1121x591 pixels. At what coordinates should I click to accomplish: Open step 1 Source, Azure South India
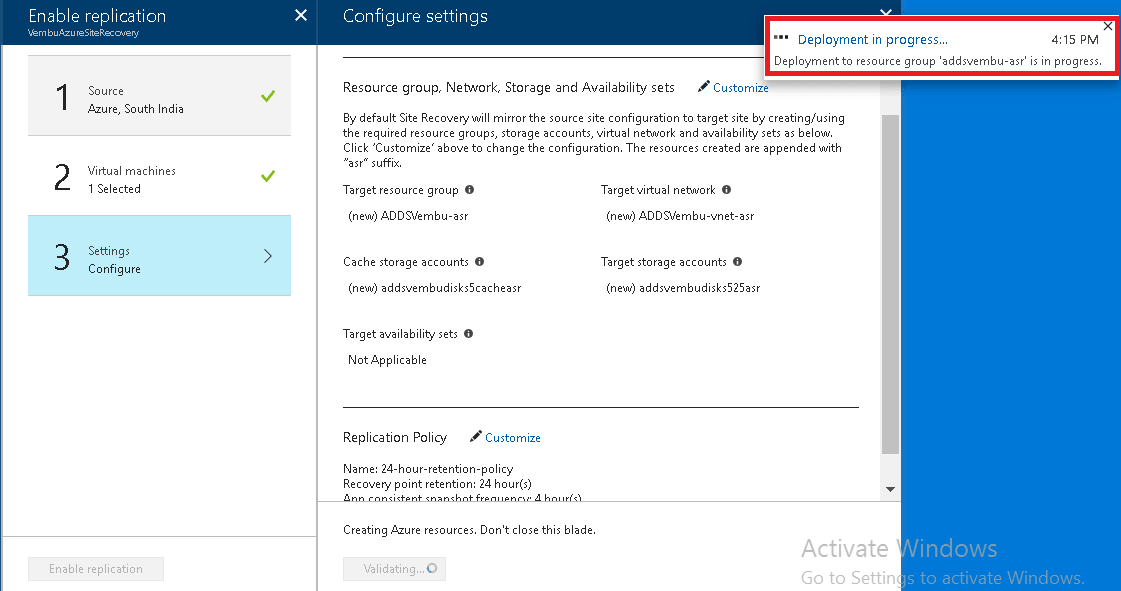(x=159, y=96)
